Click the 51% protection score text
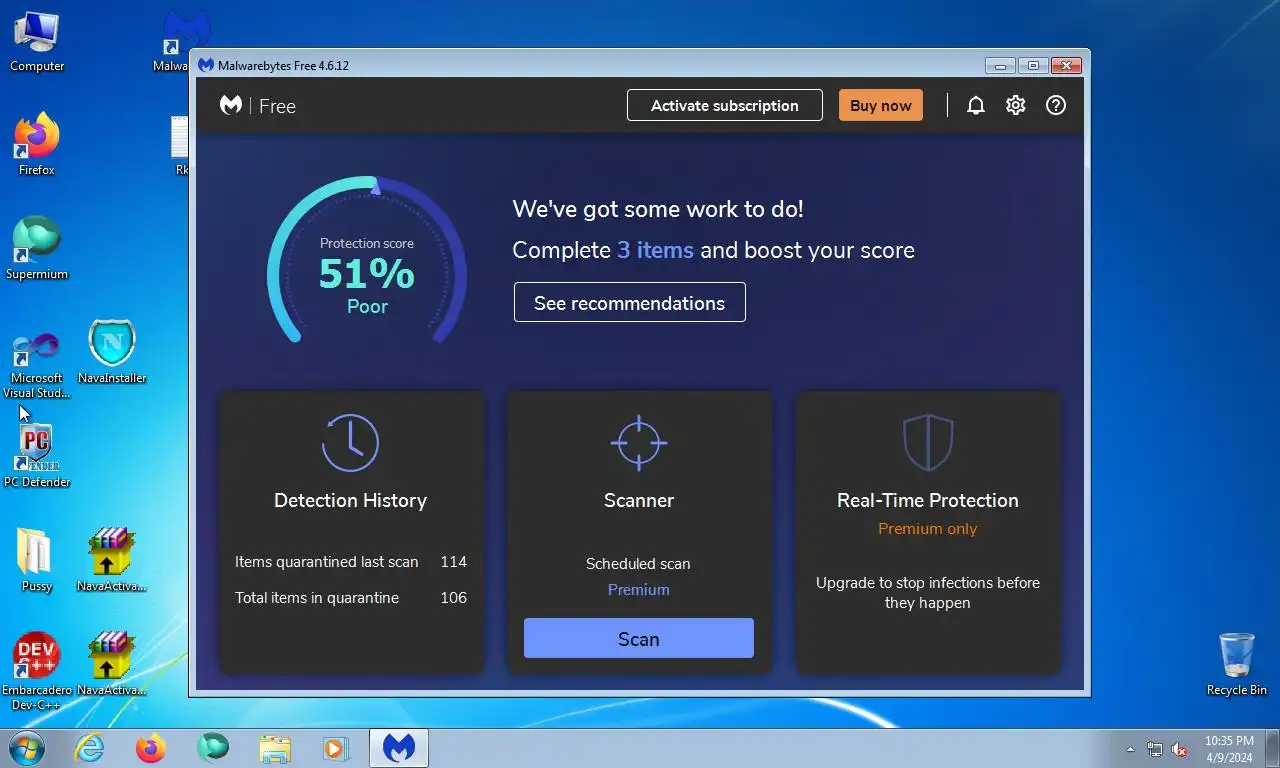1280x768 pixels. (x=367, y=273)
